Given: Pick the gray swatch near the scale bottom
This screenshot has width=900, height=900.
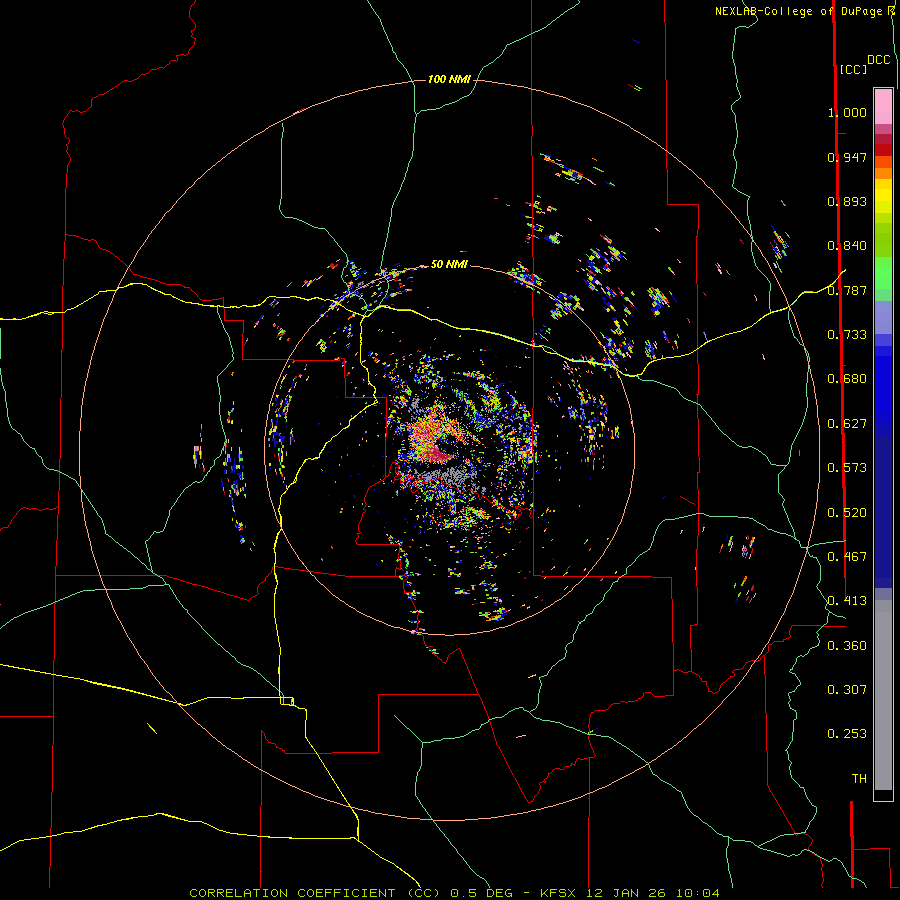Looking at the screenshot, I should 883,695.
